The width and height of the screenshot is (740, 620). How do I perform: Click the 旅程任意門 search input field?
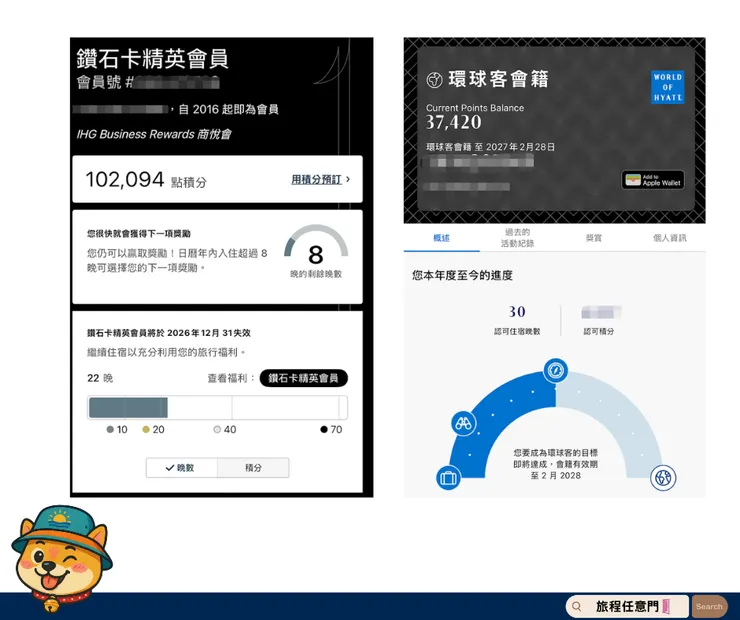tap(627, 606)
